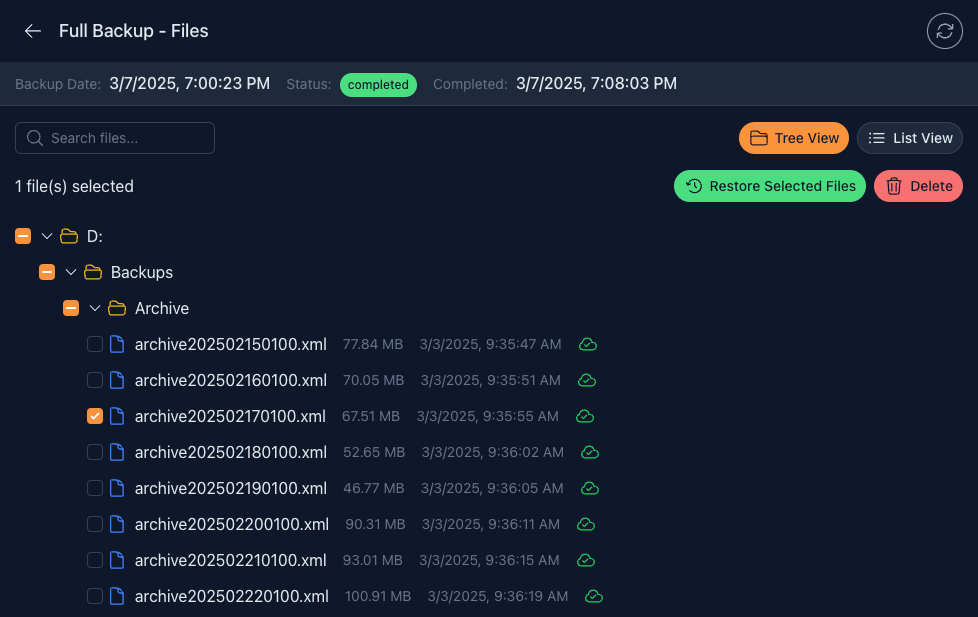Screen dimensions: 978x617
Task: Select file name archive202502180100.xml
Action: [231, 452]
